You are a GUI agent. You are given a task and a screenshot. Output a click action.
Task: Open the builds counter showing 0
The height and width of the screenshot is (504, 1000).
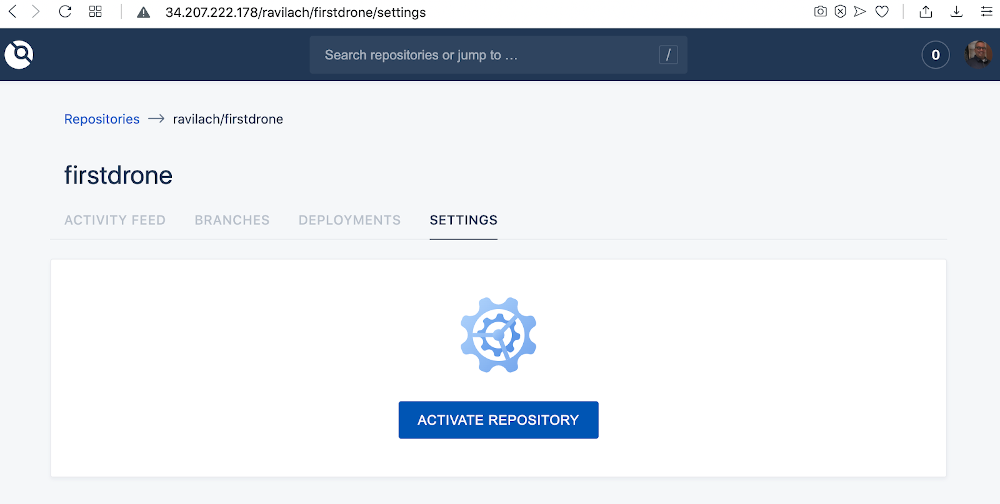[x=936, y=55]
